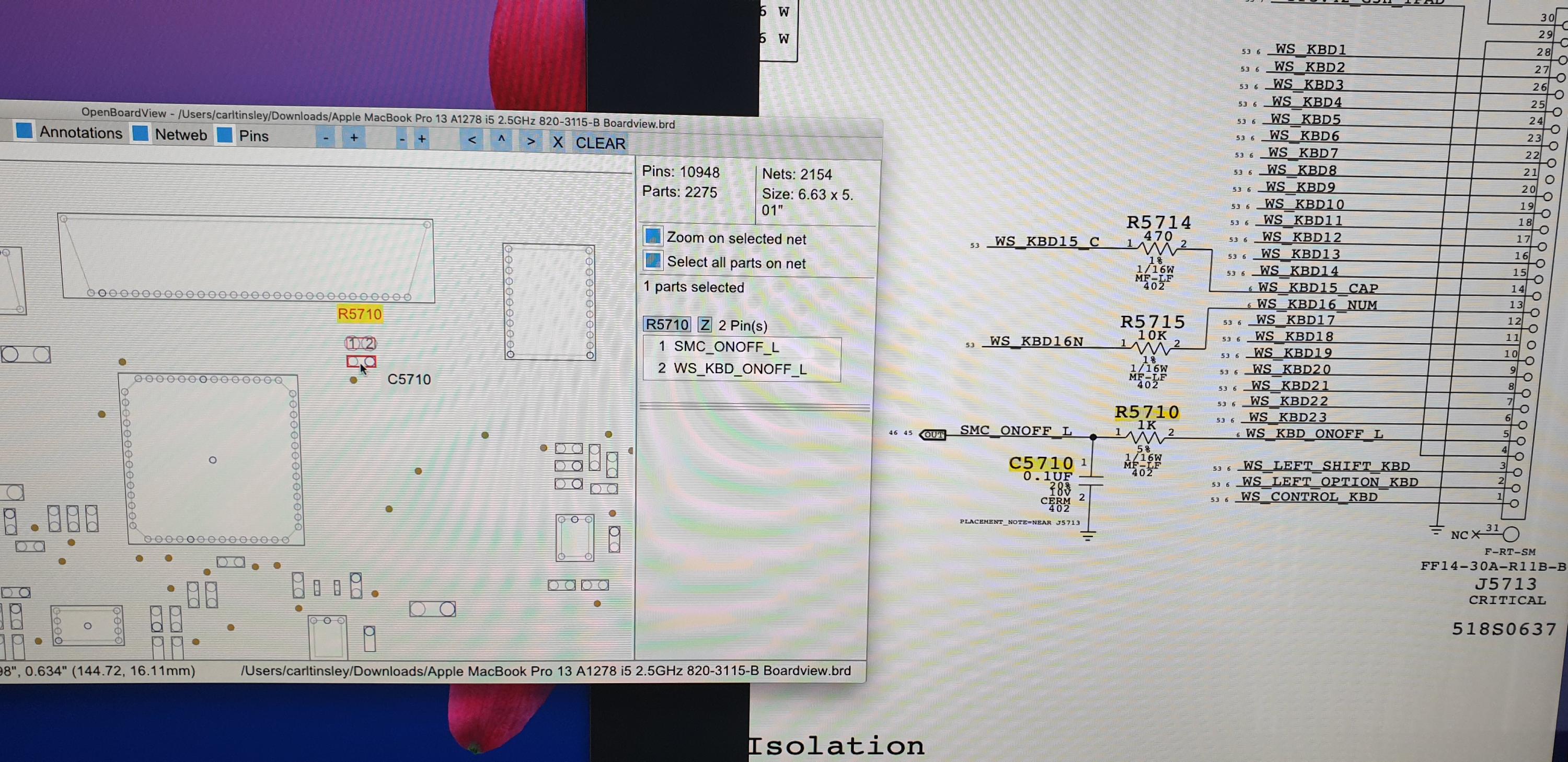1568x762 pixels.
Task: Click the second plus button beside Pins
Action: [422, 140]
